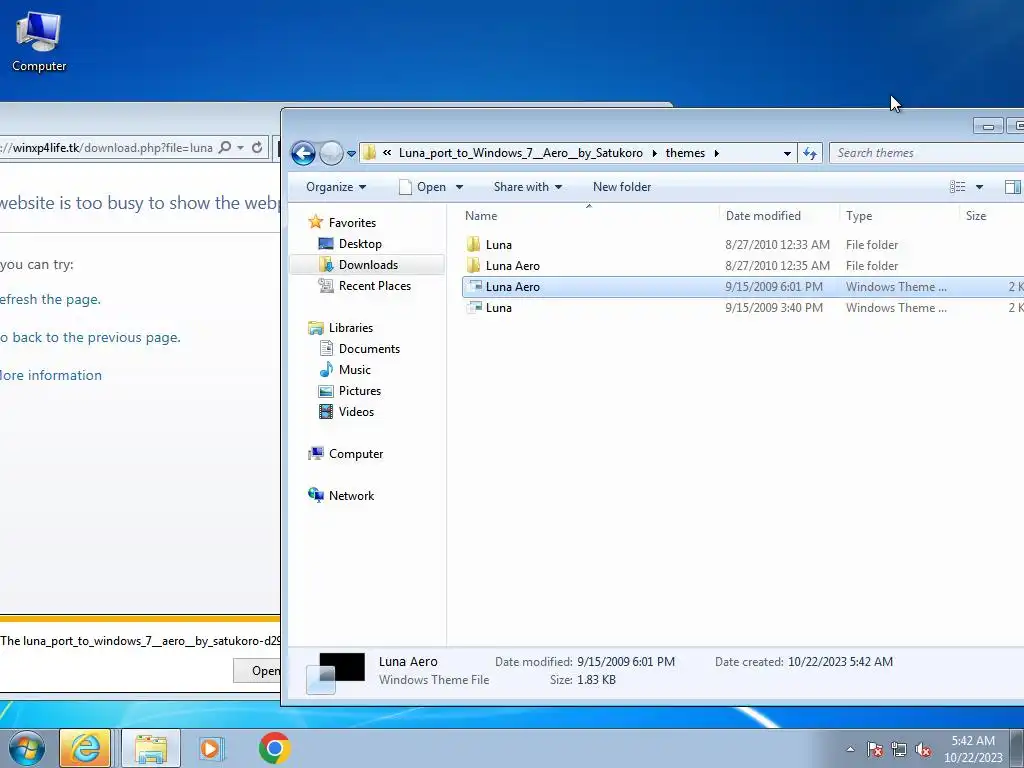Open Action Center flag icon
The width and height of the screenshot is (1024, 768).
[874, 749]
